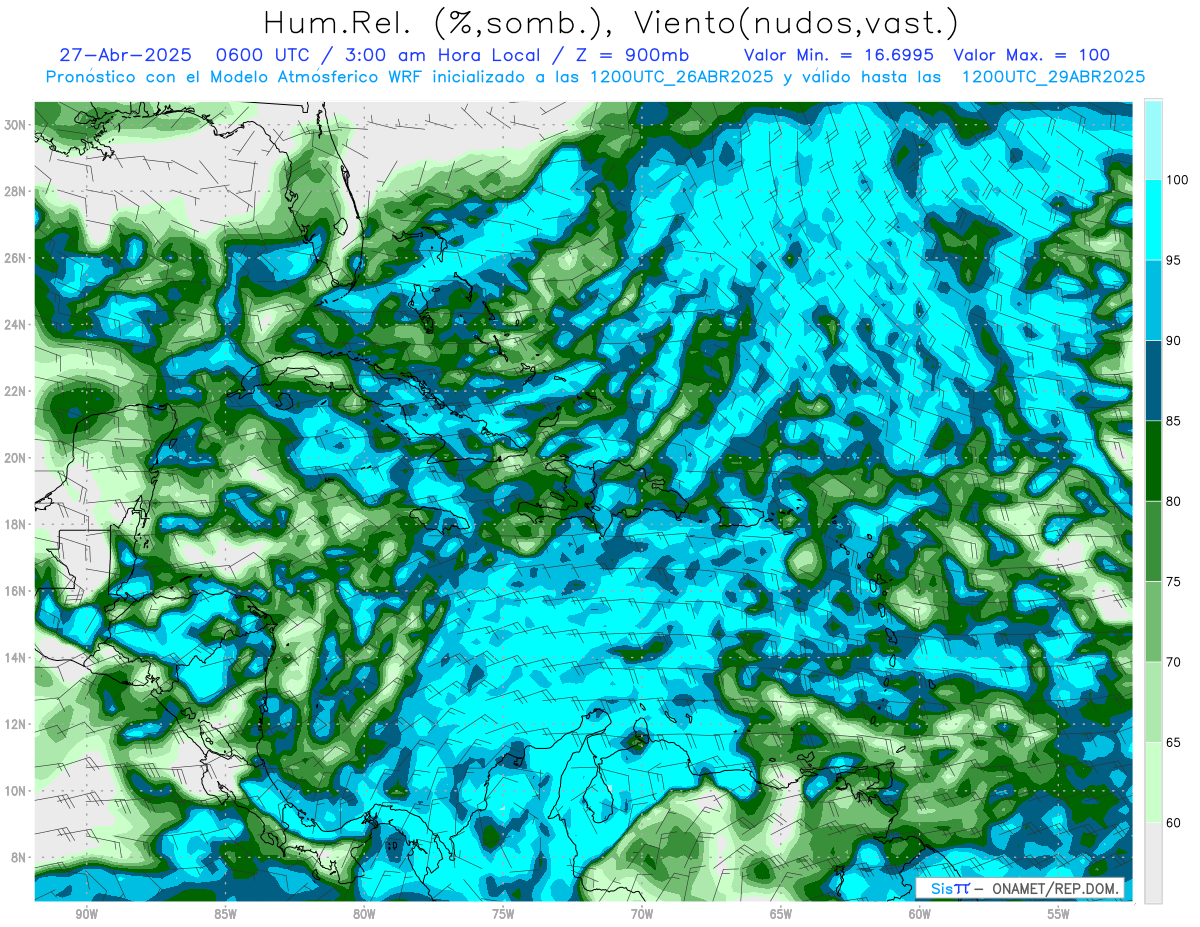Select the medium green 70-75 legend band
This screenshot has width=1200, height=927.
(1153, 621)
